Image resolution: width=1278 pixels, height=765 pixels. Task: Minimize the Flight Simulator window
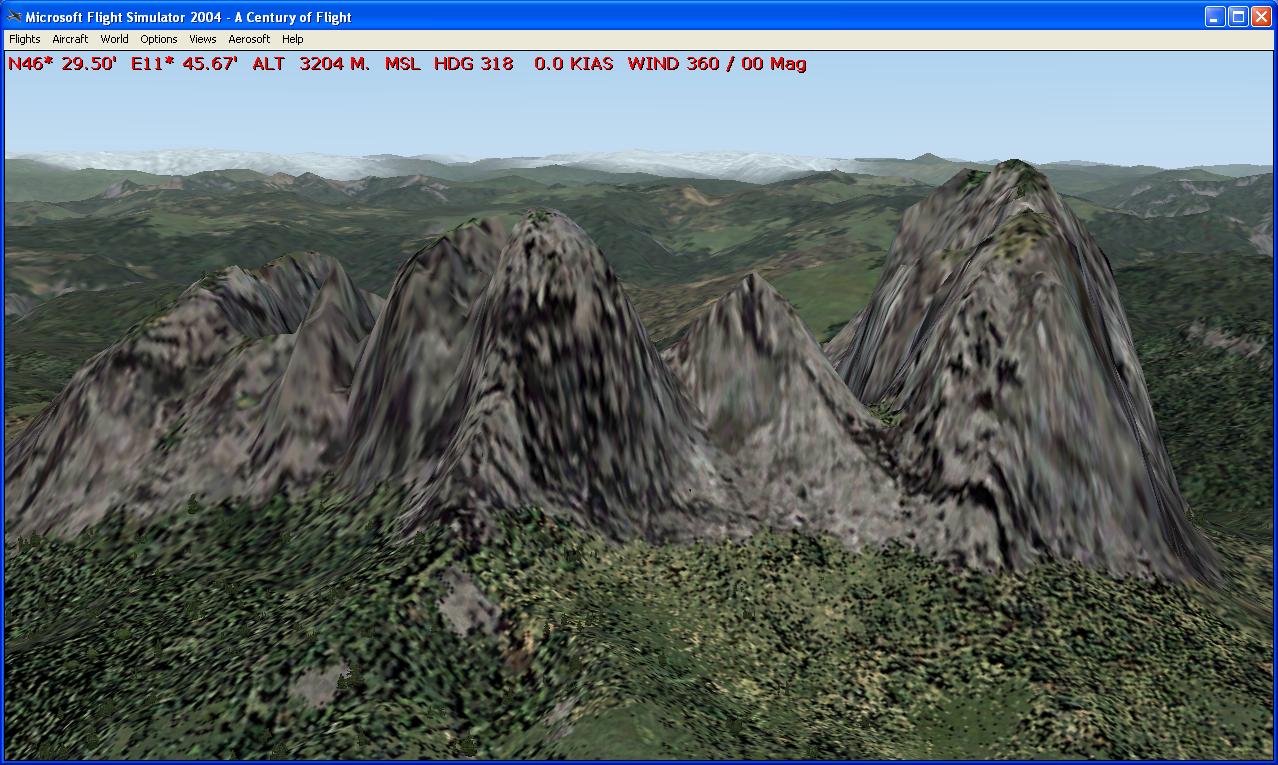1214,17
